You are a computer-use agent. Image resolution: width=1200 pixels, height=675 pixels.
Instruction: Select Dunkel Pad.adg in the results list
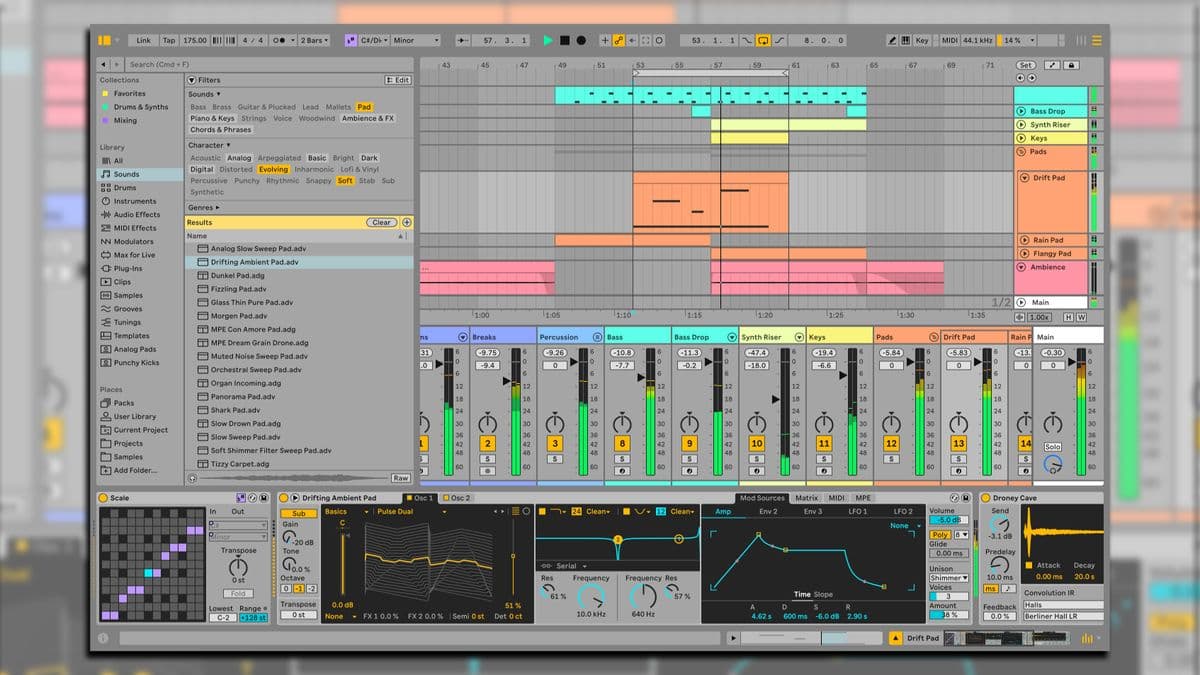(x=237, y=275)
